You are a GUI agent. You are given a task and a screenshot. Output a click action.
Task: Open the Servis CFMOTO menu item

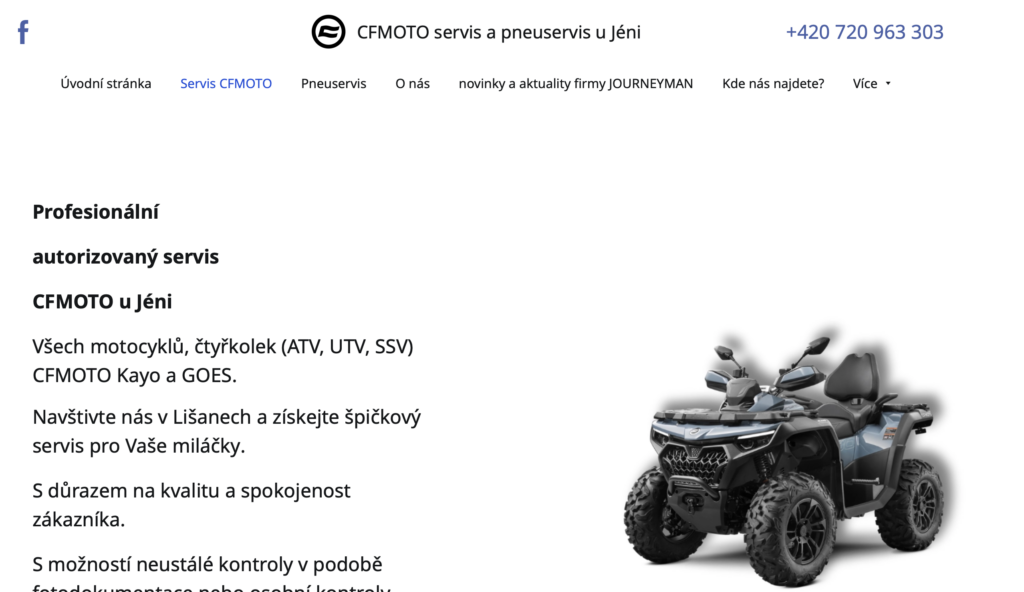226,84
